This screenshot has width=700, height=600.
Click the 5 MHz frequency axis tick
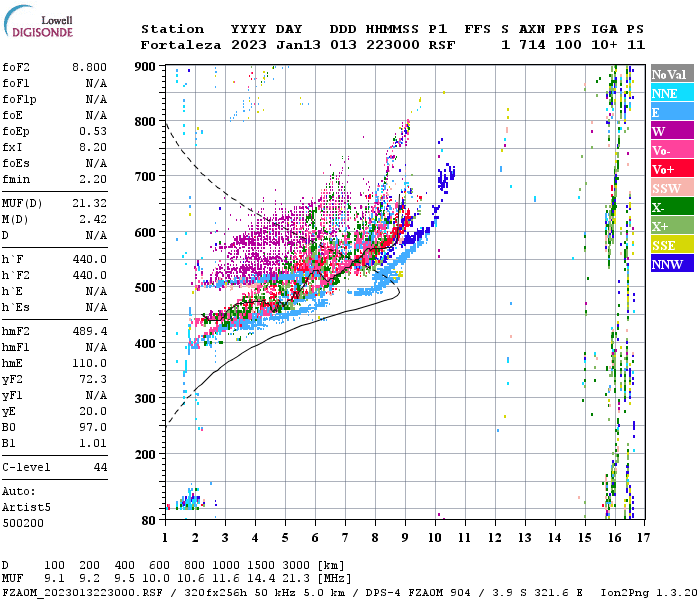click(x=285, y=538)
